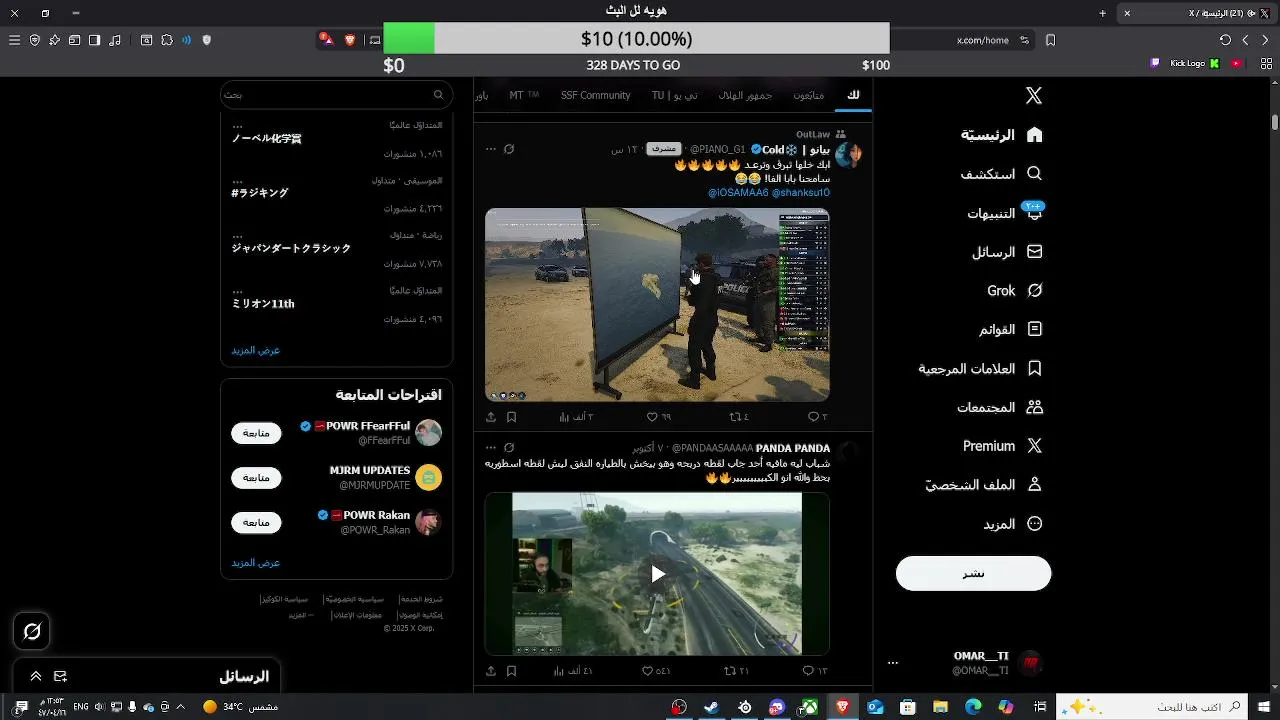
Task: Share the PIANO_G1 post
Action: pyautogui.click(x=491, y=417)
